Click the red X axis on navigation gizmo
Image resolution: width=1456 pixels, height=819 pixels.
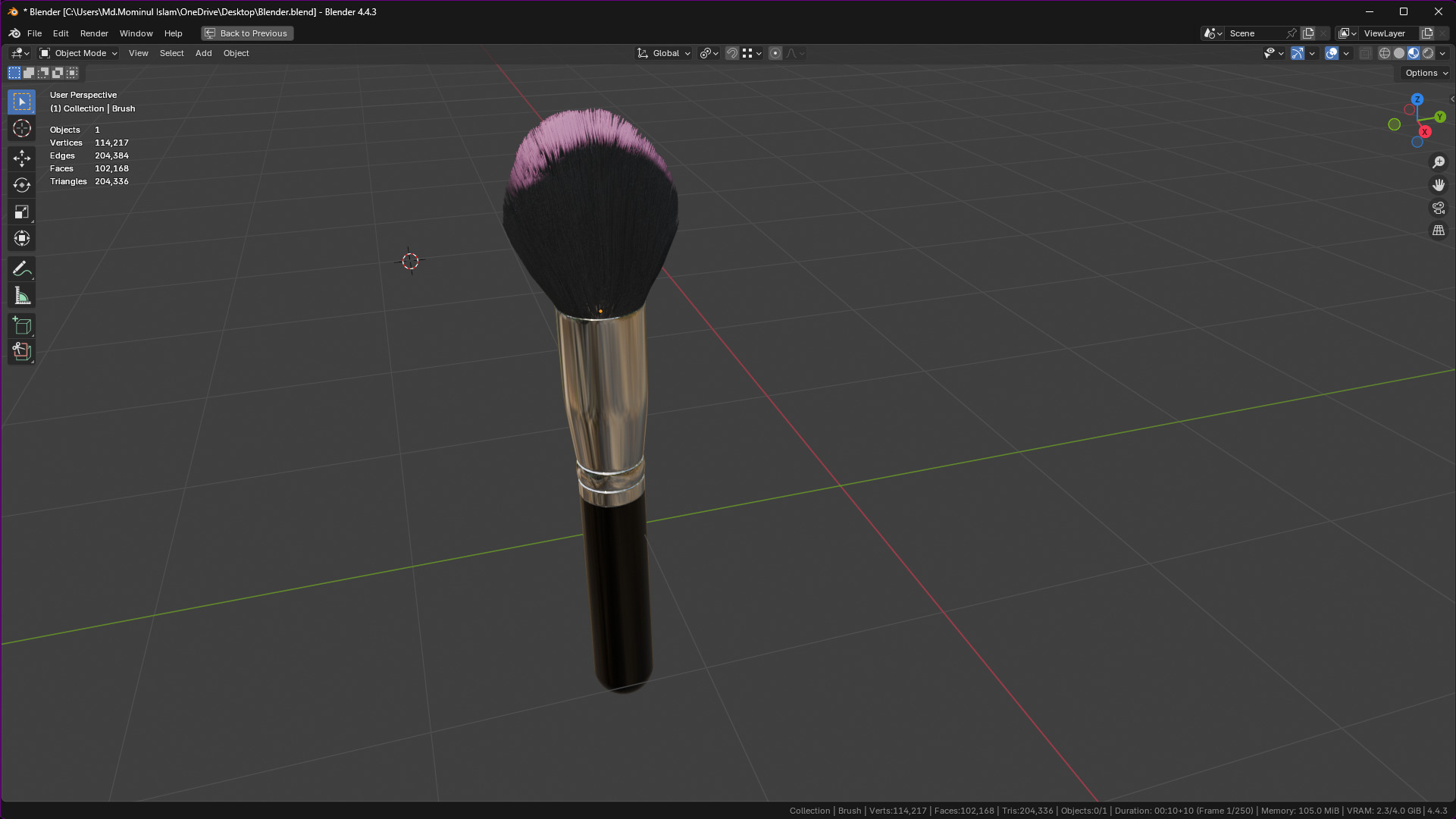[1424, 132]
